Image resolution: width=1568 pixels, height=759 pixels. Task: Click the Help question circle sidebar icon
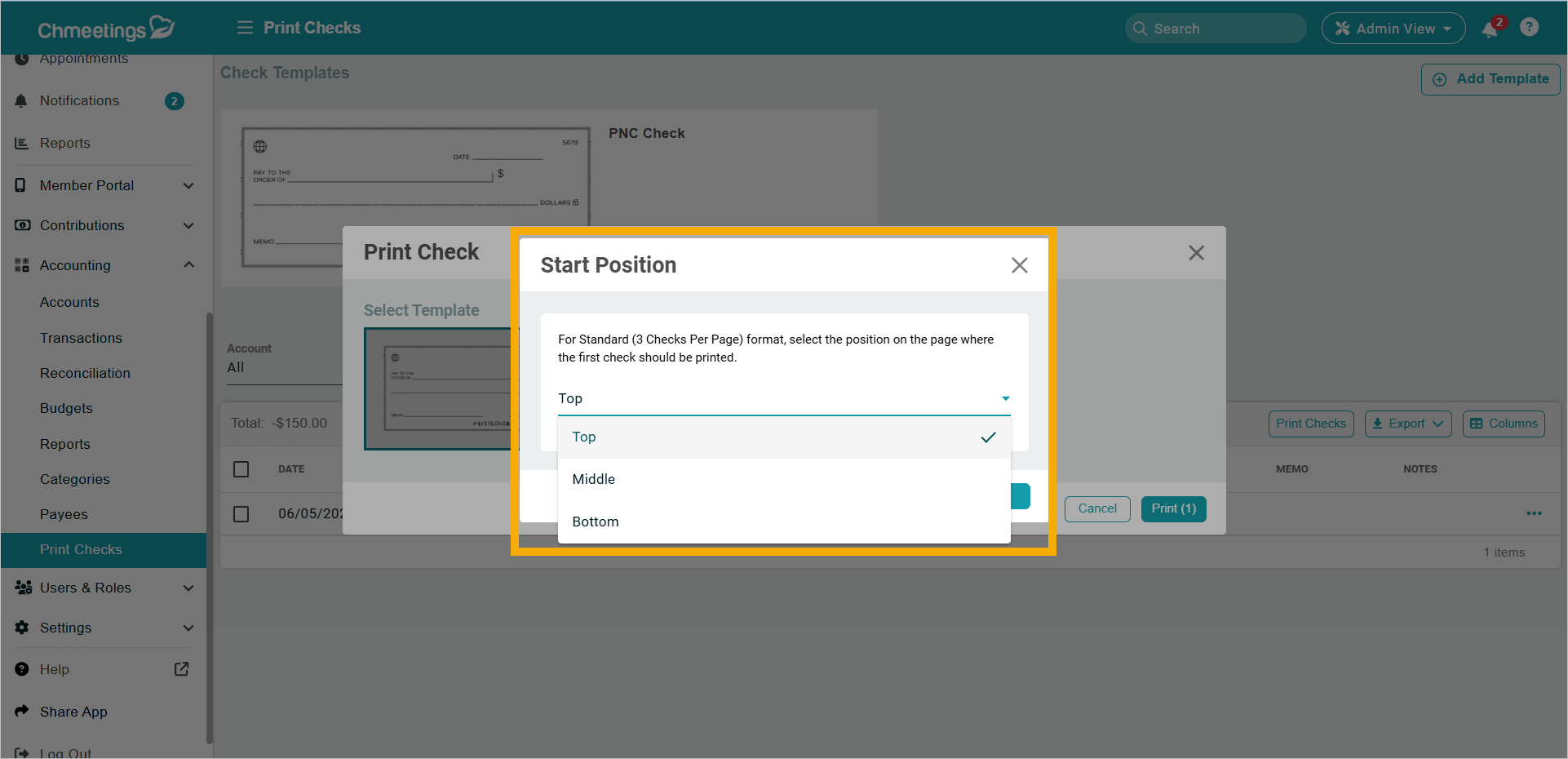pyautogui.click(x=22, y=669)
